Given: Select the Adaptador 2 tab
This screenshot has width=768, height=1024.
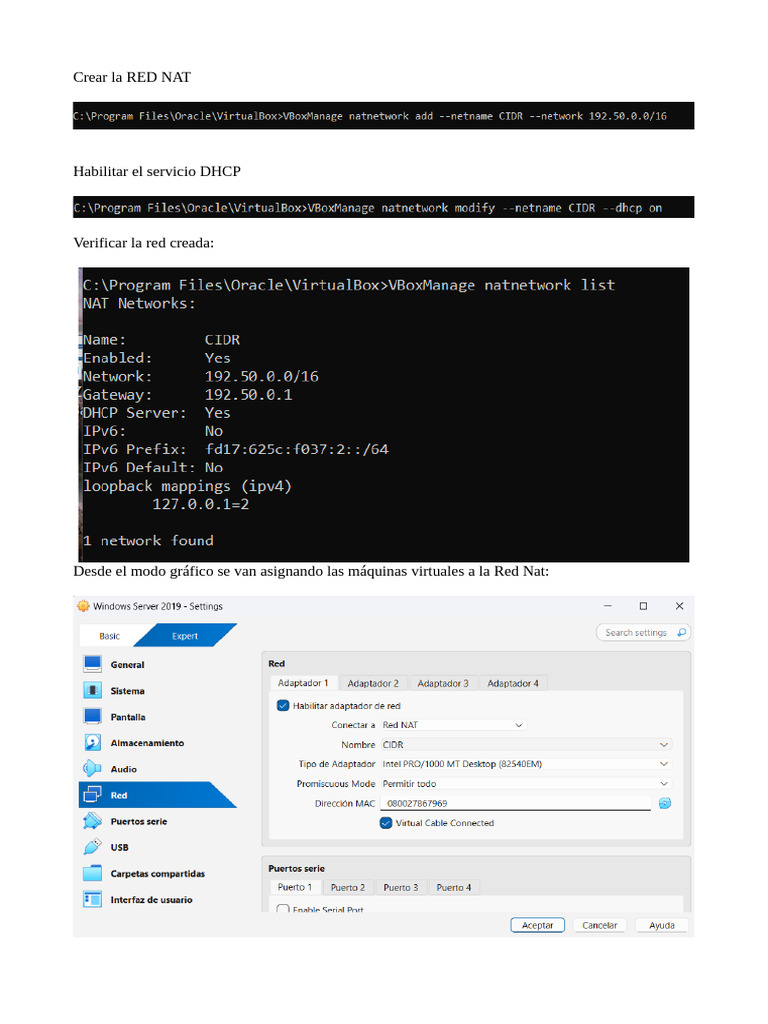Looking at the screenshot, I should [x=373, y=683].
